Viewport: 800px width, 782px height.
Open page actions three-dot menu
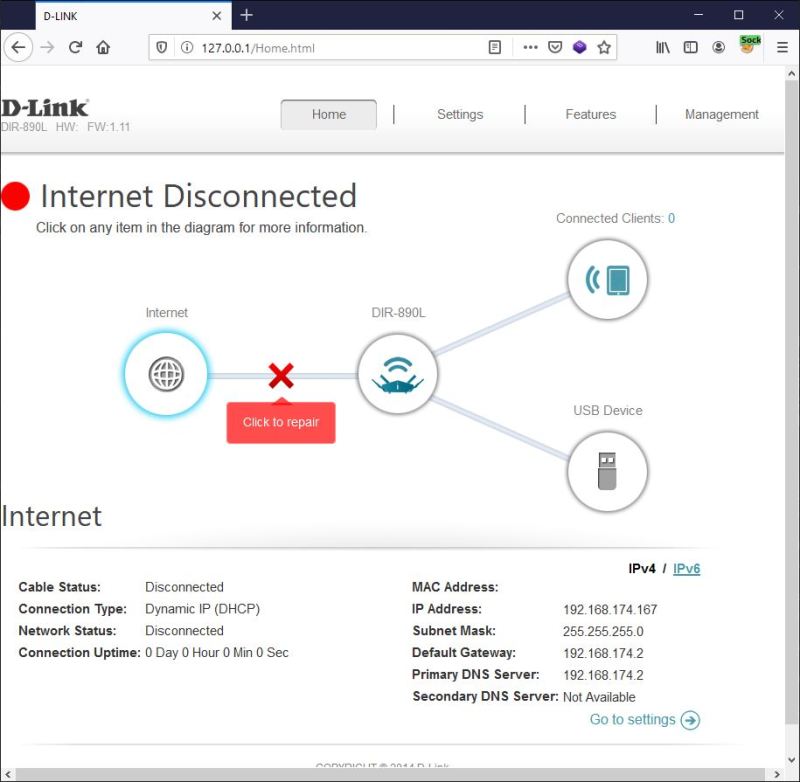tap(531, 47)
